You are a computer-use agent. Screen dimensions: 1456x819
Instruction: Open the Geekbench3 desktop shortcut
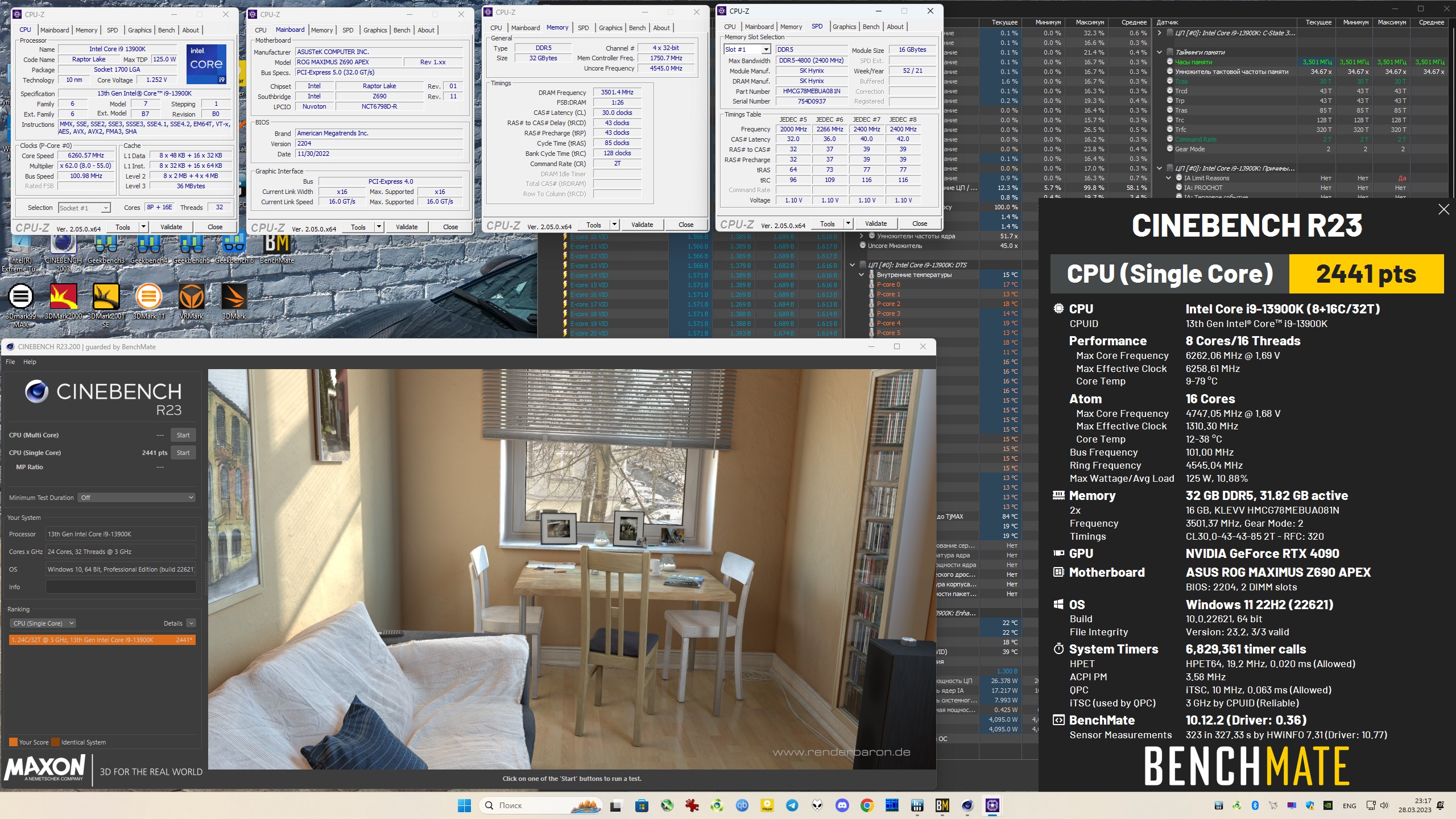(x=106, y=249)
